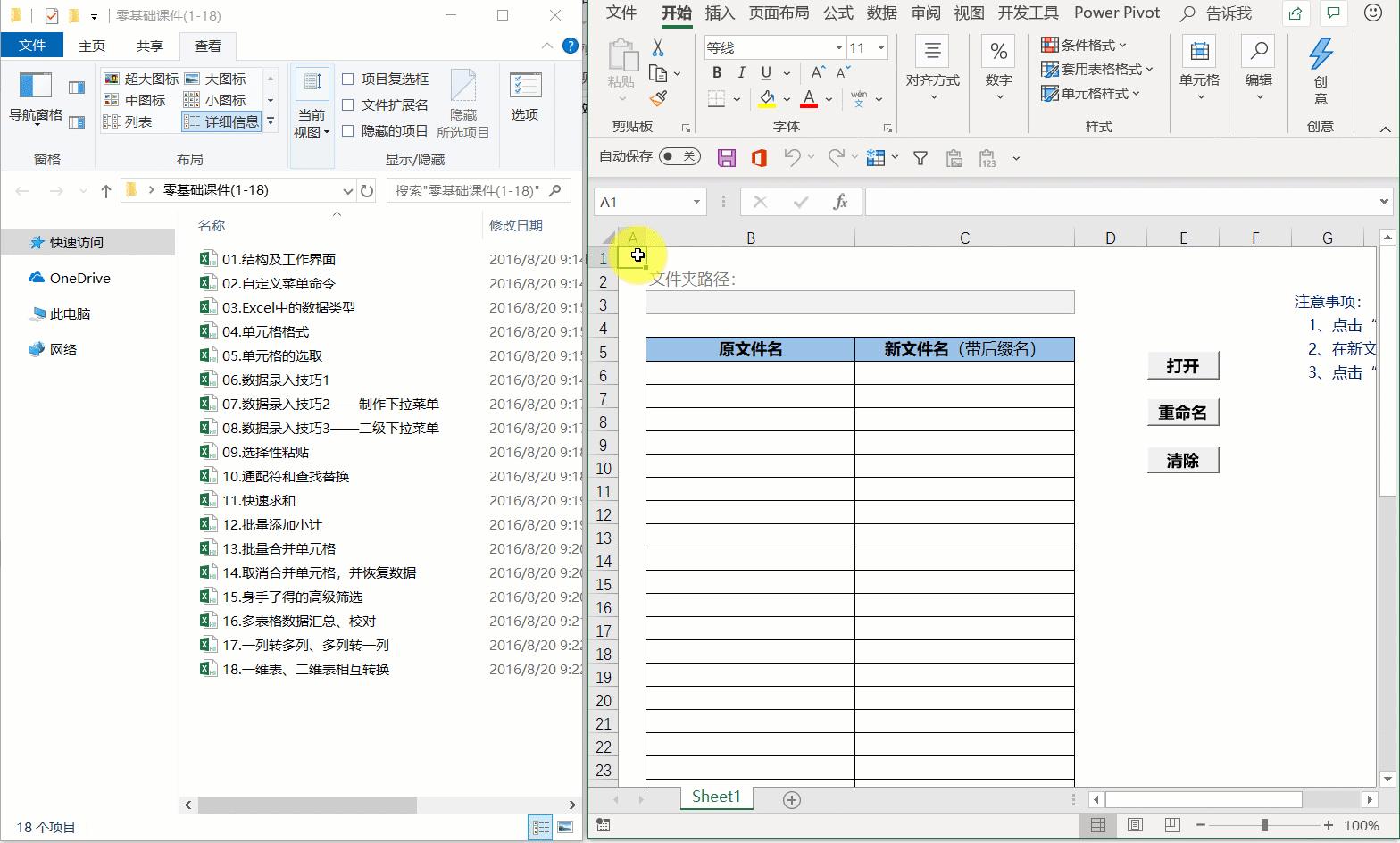Switch to Page Break Preview in status bar
1400x843 pixels.
[x=1172, y=825]
